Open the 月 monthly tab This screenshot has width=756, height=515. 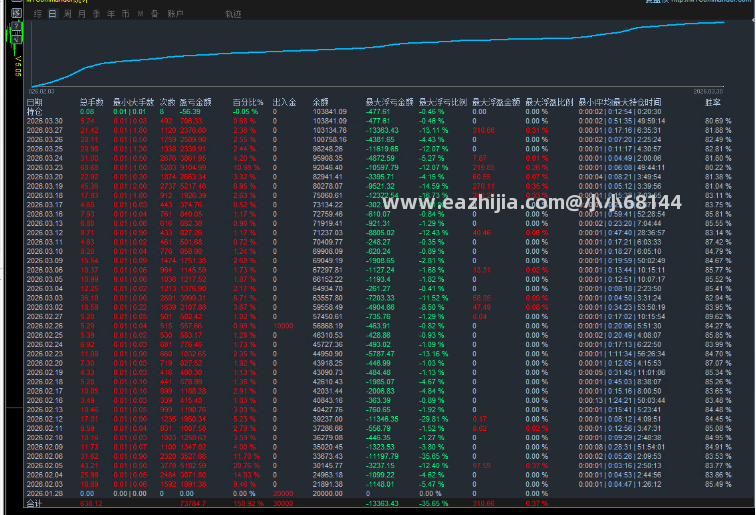(81, 14)
